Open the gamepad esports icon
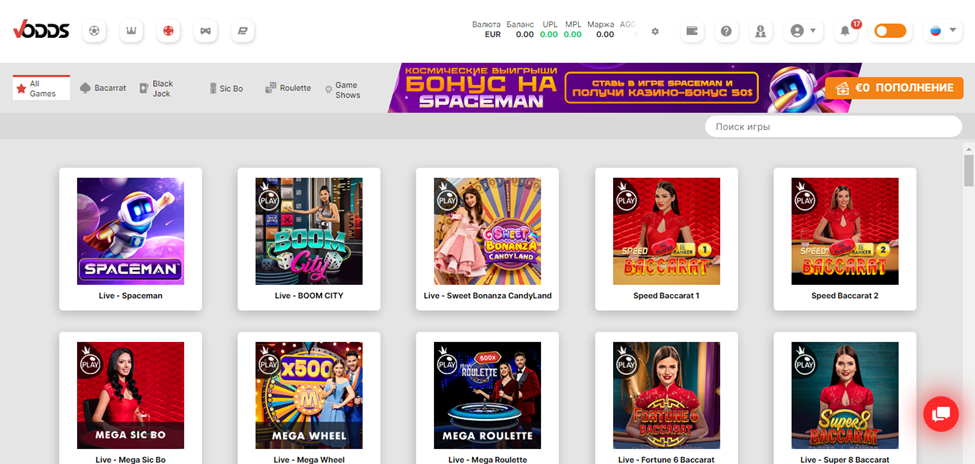Image resolution: width=975 pixels, height=464 pixels. pos(205,31)
